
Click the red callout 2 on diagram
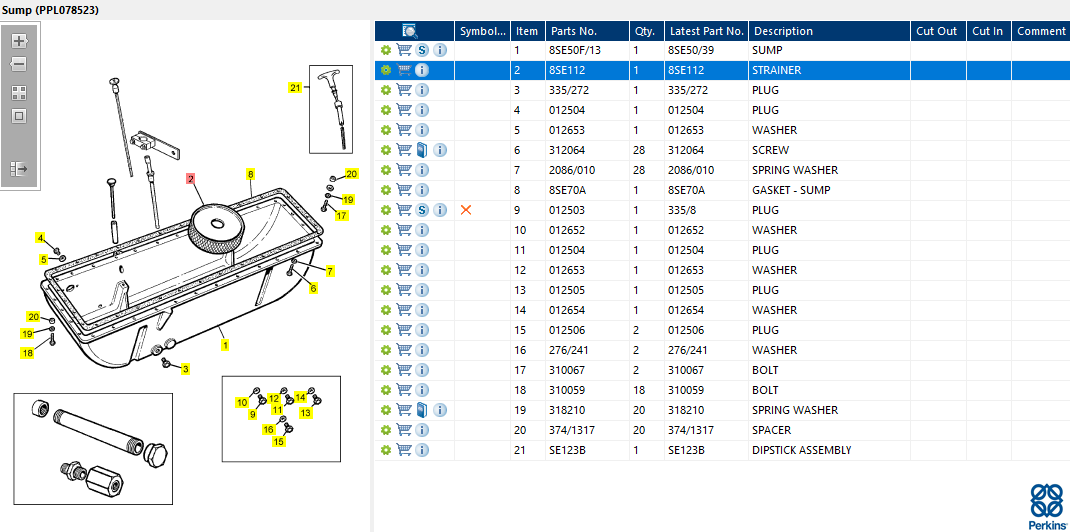click(191, 179)
